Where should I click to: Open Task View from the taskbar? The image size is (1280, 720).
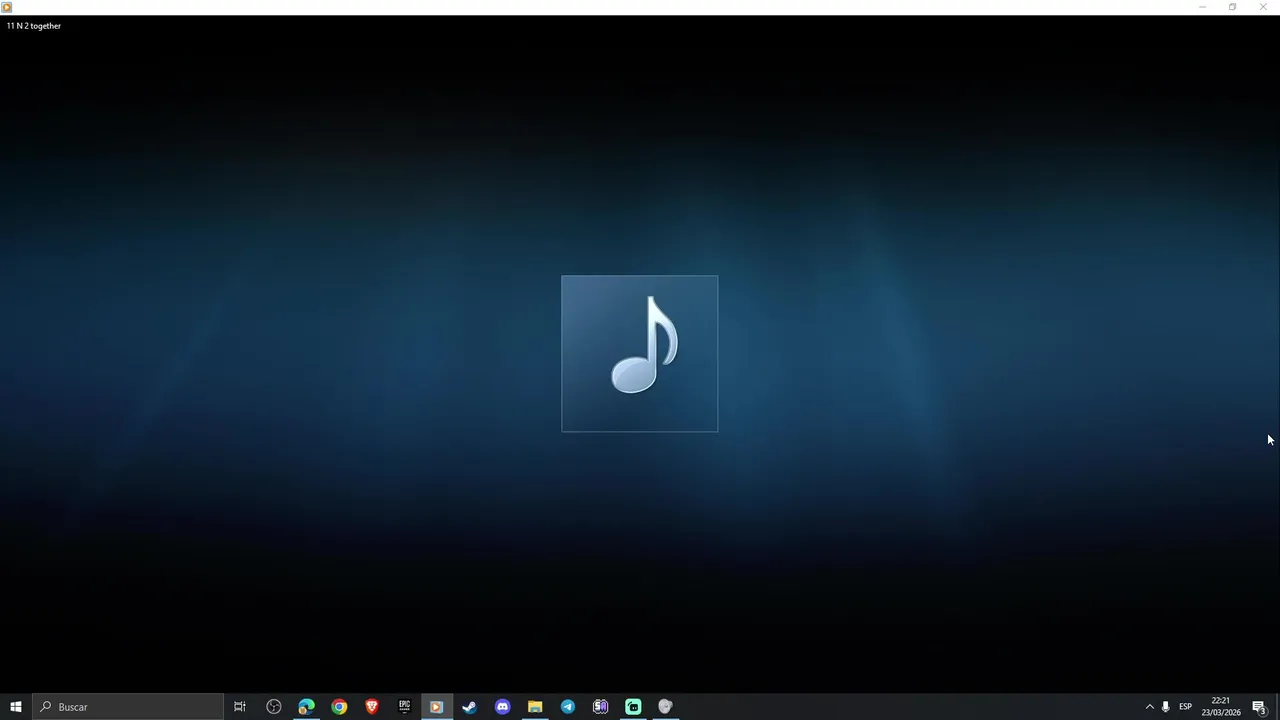pos(240,707)
